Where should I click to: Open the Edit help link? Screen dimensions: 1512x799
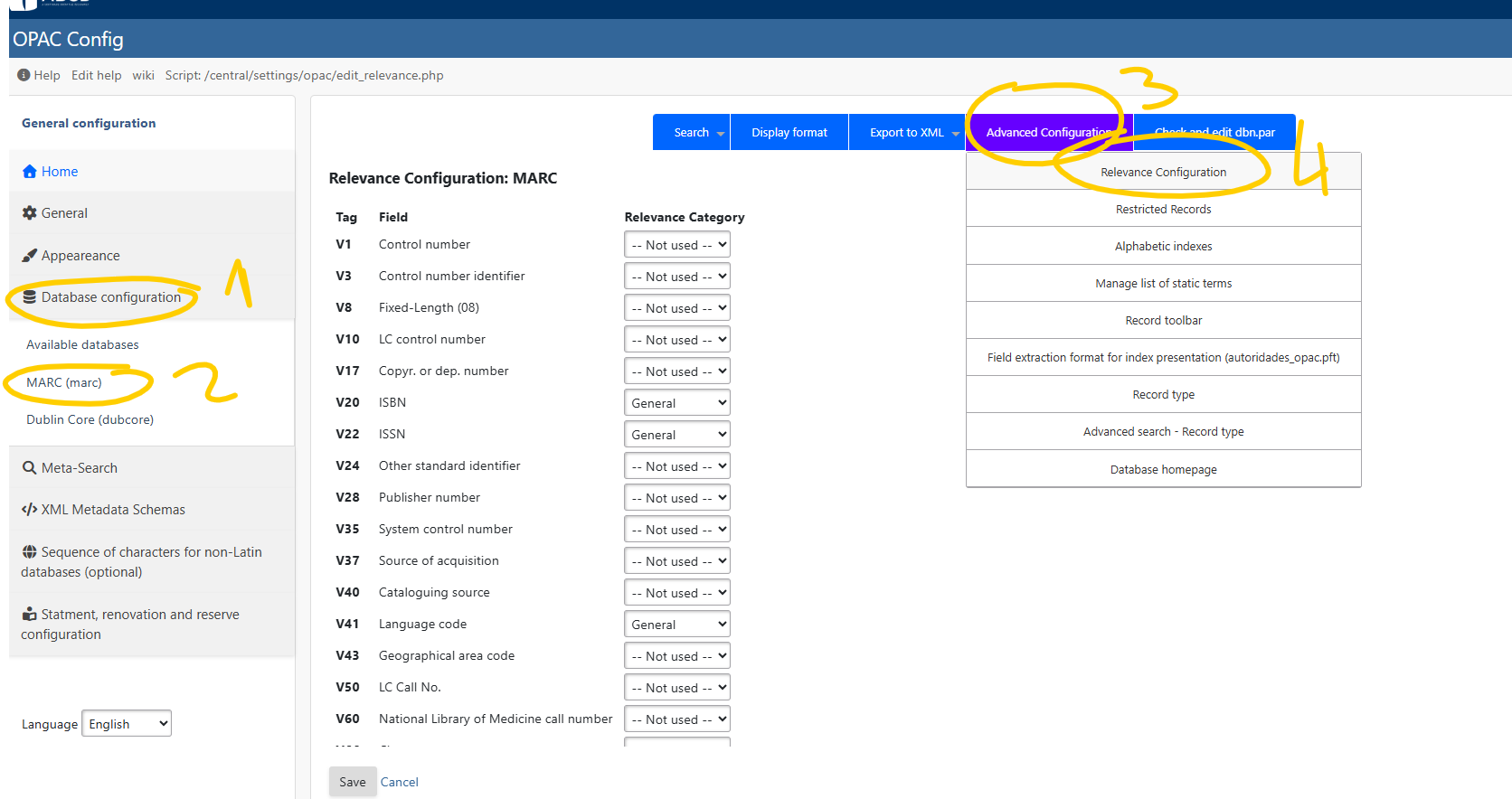pyautogui.click(x=96, y=75)
